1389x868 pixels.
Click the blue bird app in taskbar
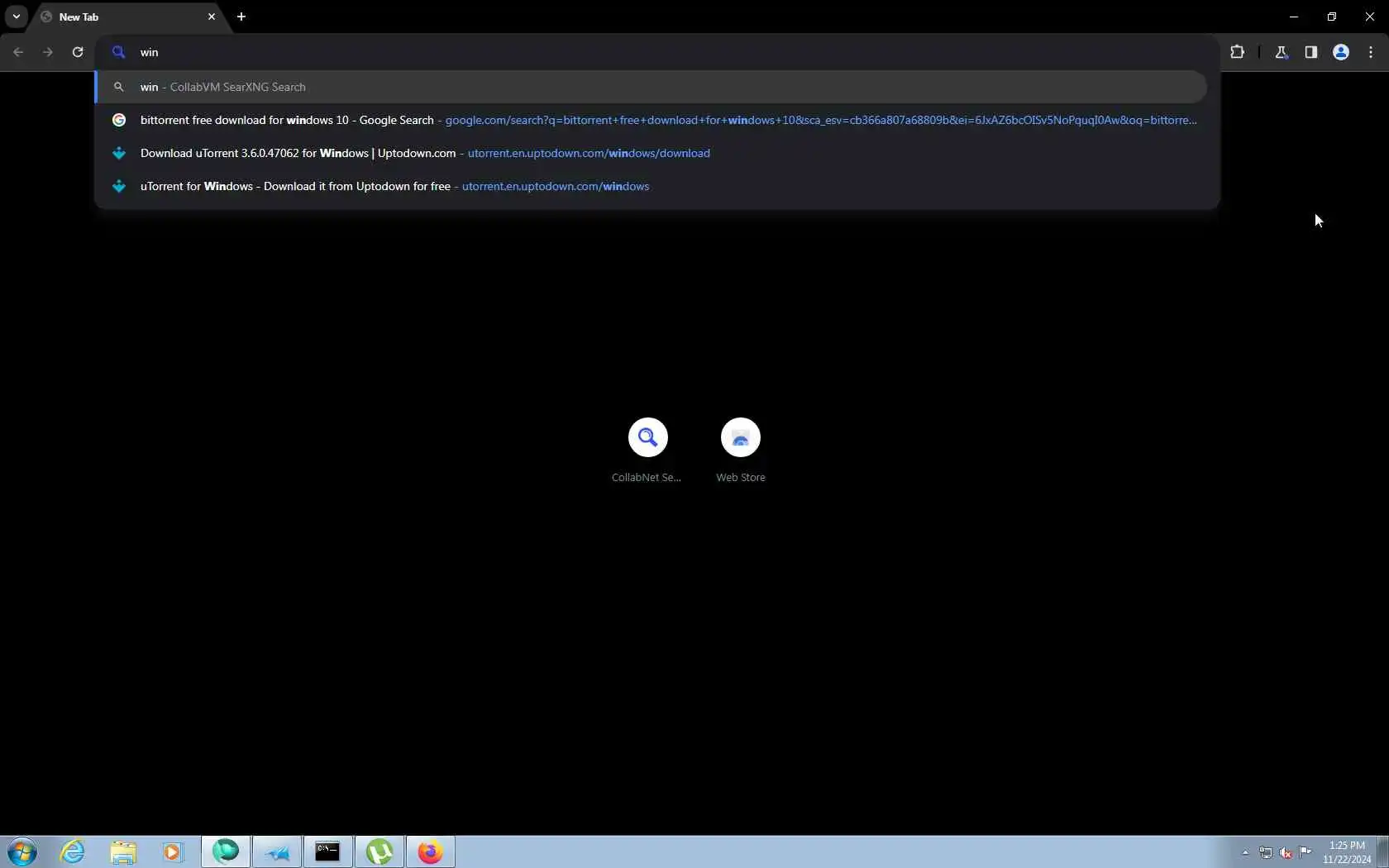(277, 851)
